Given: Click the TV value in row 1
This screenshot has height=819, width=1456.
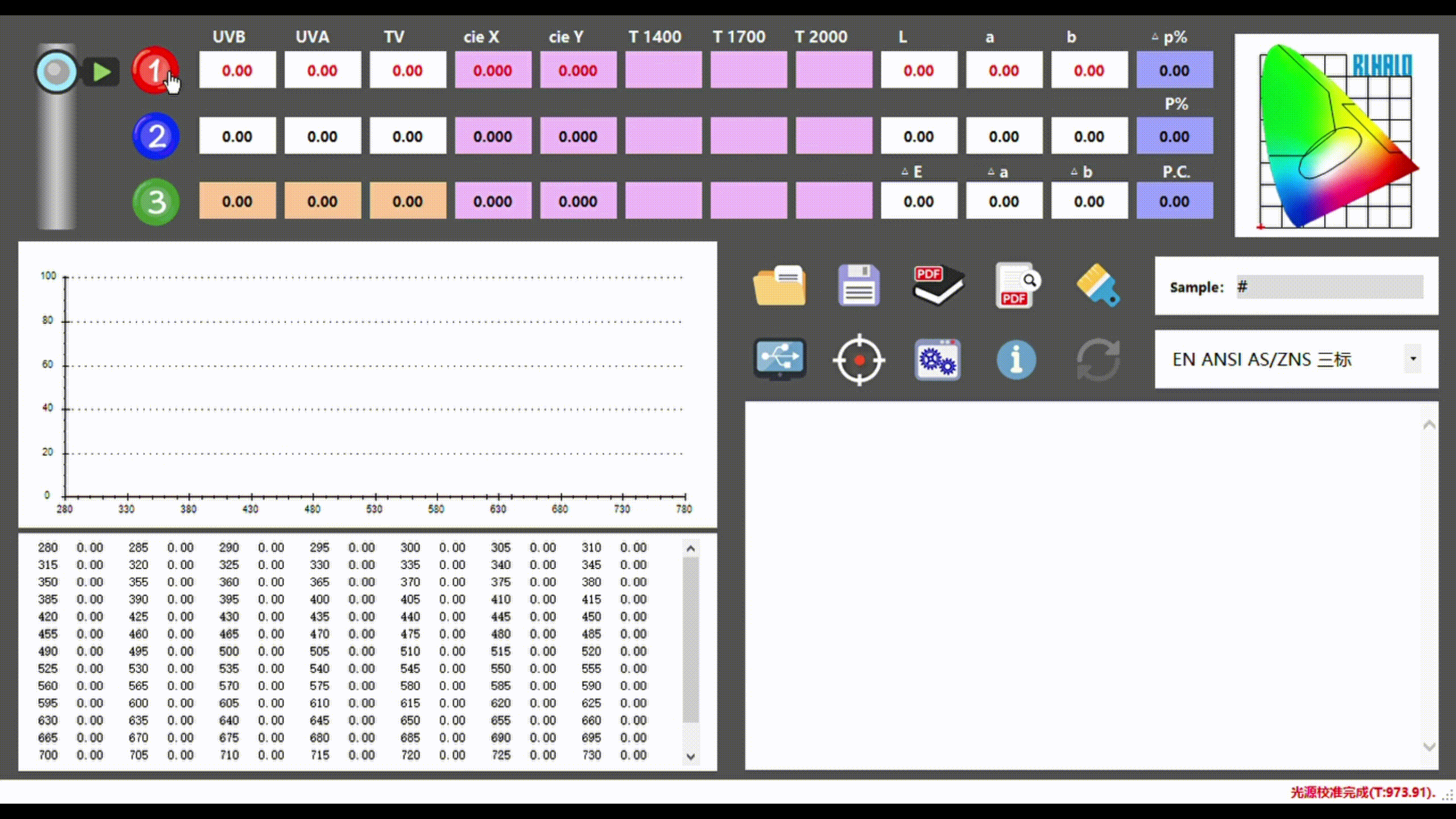Looking at the screenshot, I should 408,70.
